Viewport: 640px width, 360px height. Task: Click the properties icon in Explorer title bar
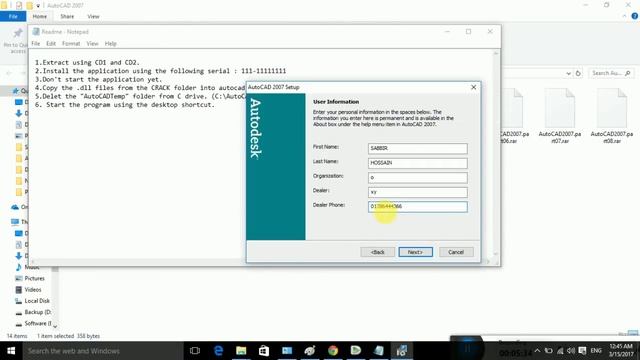coord(19,5)
